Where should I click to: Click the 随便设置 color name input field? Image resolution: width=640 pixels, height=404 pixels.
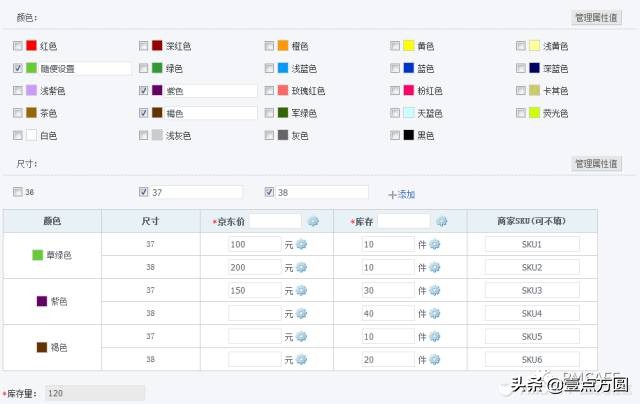pyautogui.click(x=85, y=69)
